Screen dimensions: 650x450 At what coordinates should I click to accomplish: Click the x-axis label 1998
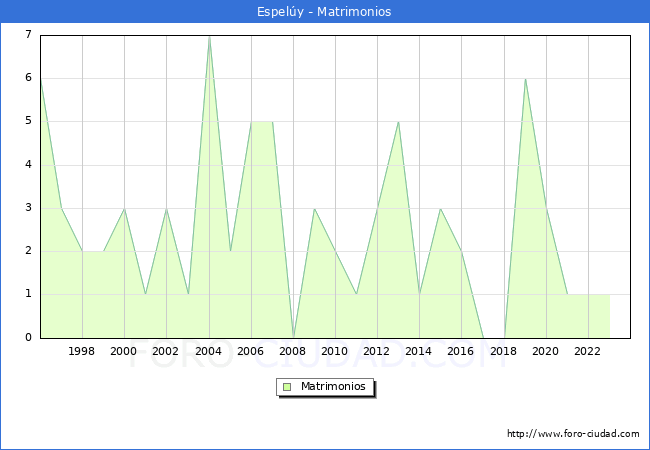[81, 351]
